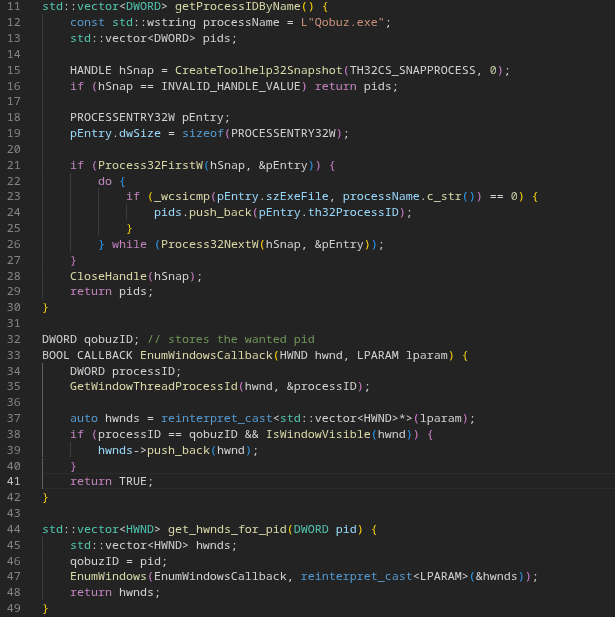Click Process32FirstW call on line 21
This screenshot has width=615, height=617.
(x=150, y=165)
